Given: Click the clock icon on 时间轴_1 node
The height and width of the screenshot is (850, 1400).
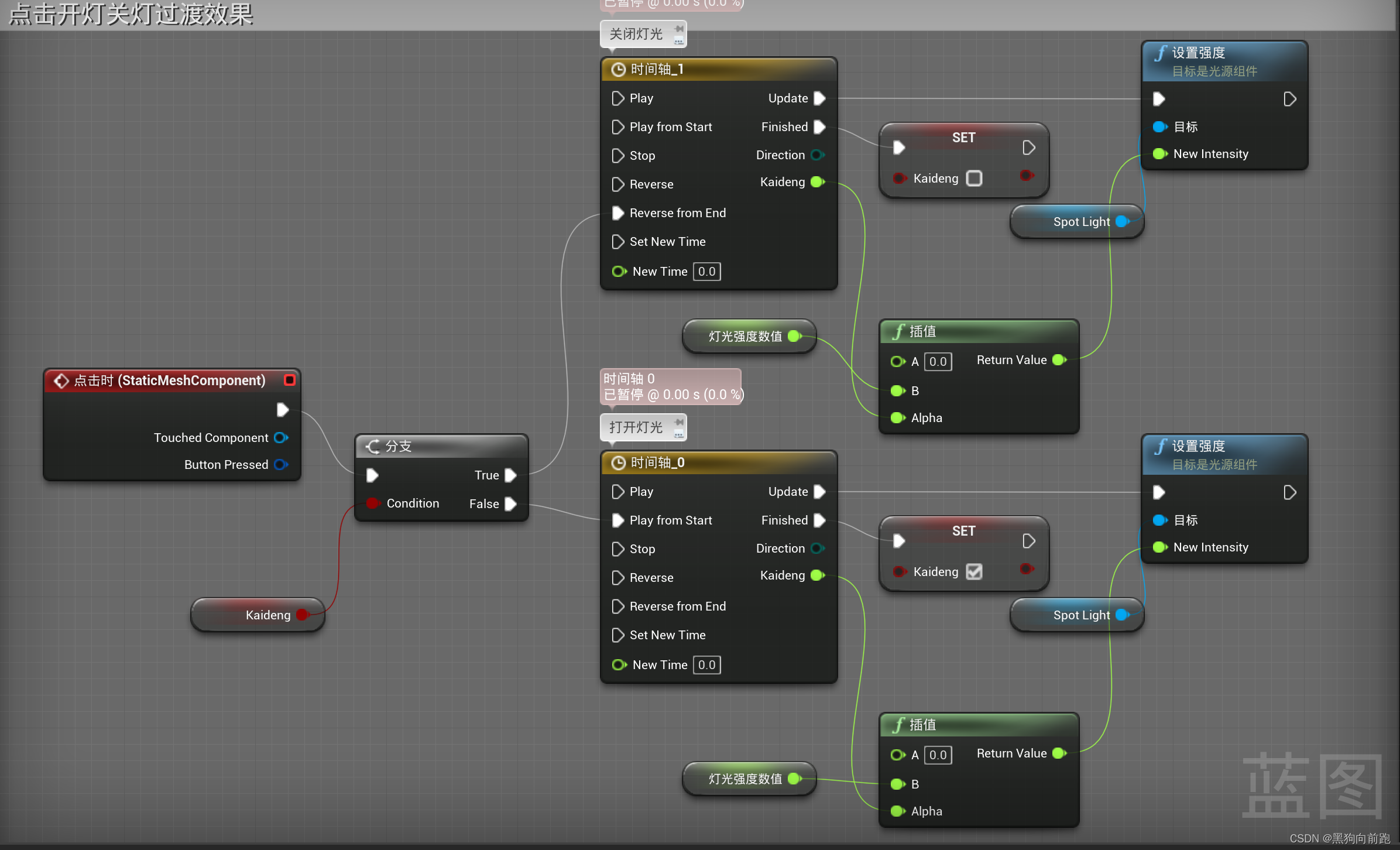Looking at the screenshot, I should tap(618, 70).
